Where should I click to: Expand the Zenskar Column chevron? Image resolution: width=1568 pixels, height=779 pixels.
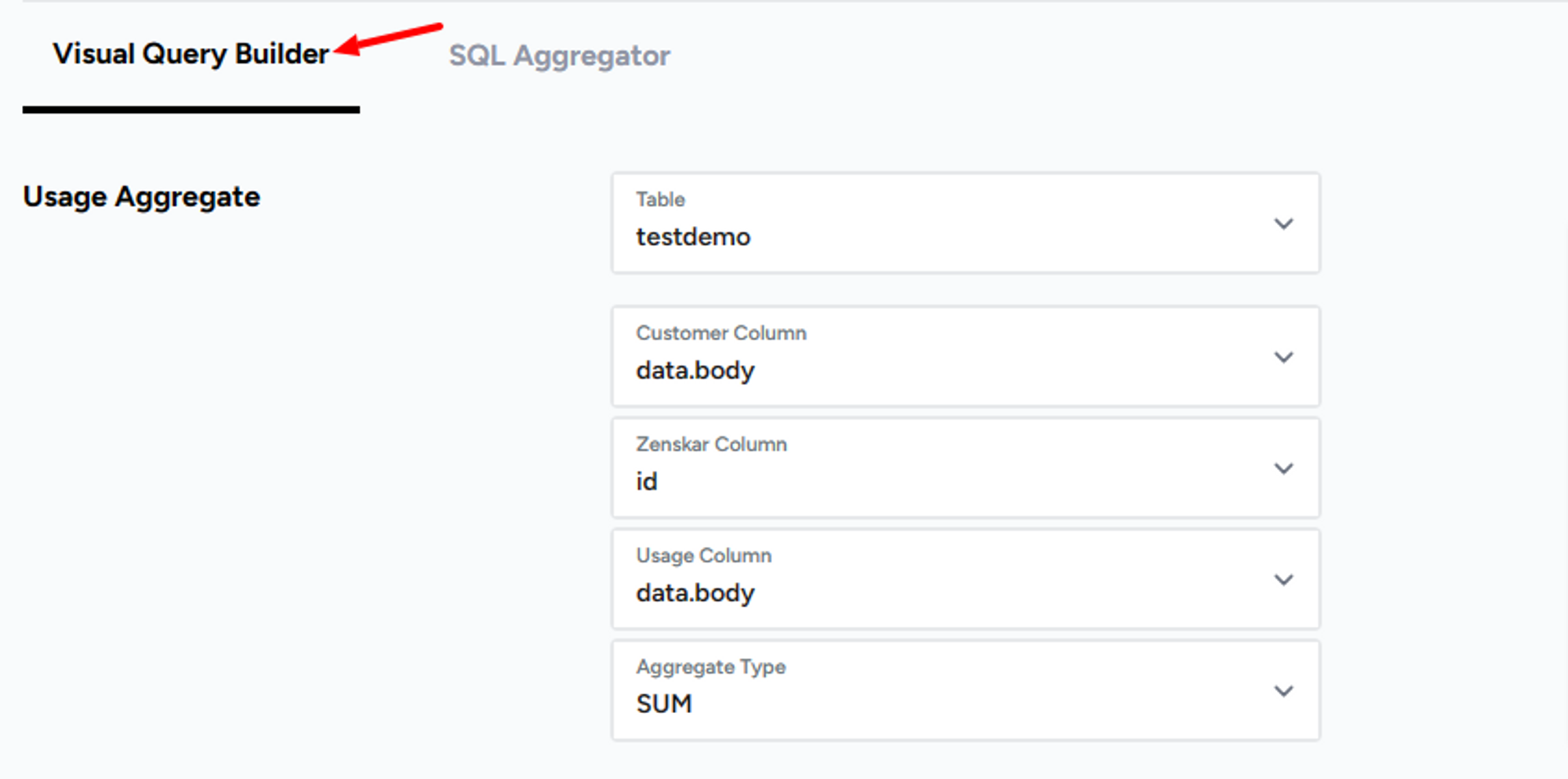point(1283,468)
